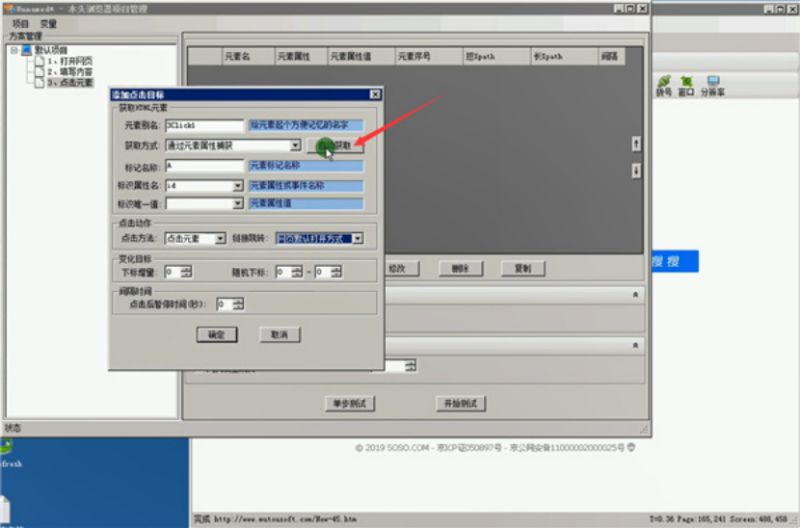Open the 项目 menu
The width and height of the screenshot is (800, 528).
(21, 24)
